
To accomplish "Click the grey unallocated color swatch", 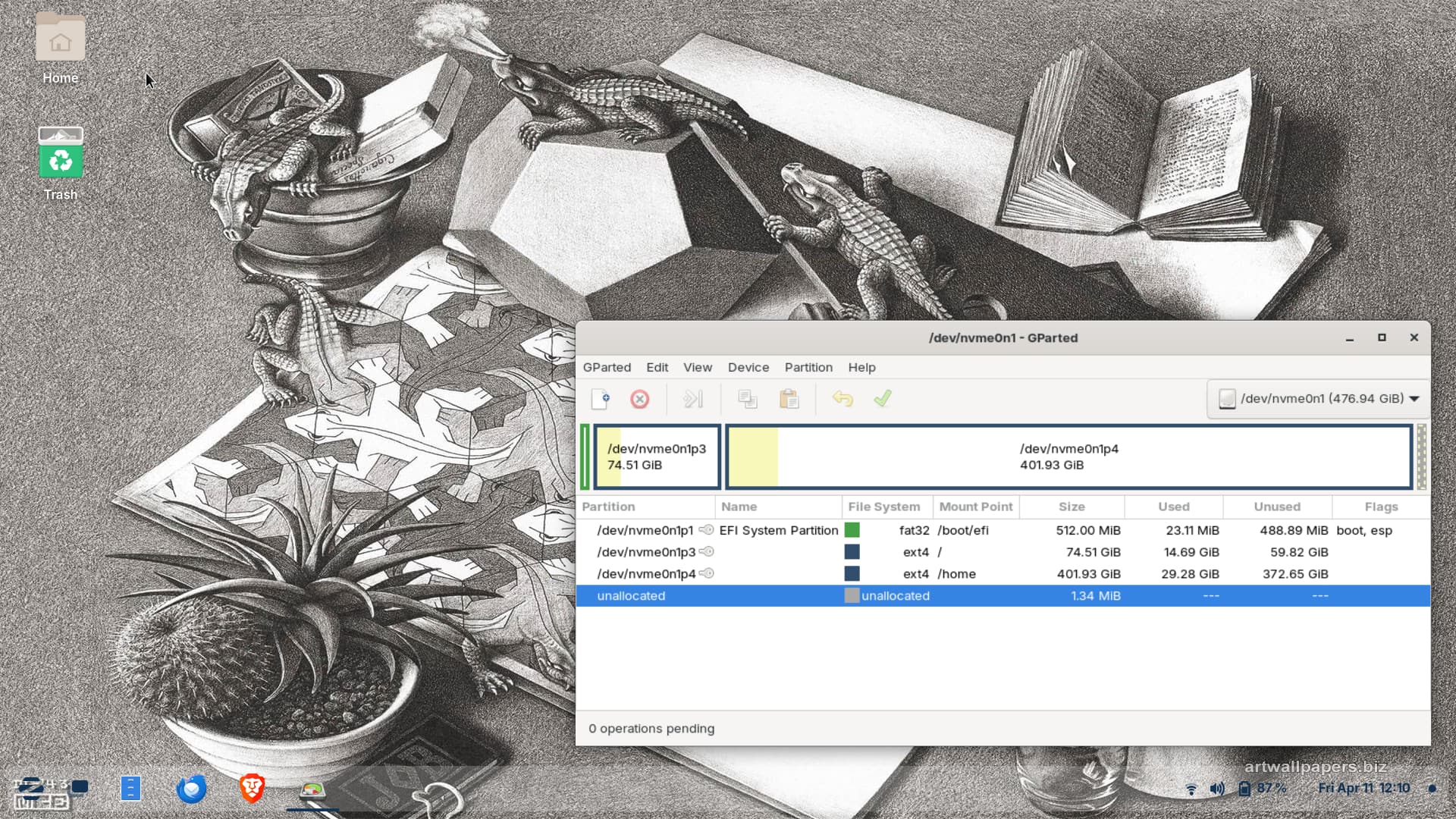I will [x=852, y=595].
